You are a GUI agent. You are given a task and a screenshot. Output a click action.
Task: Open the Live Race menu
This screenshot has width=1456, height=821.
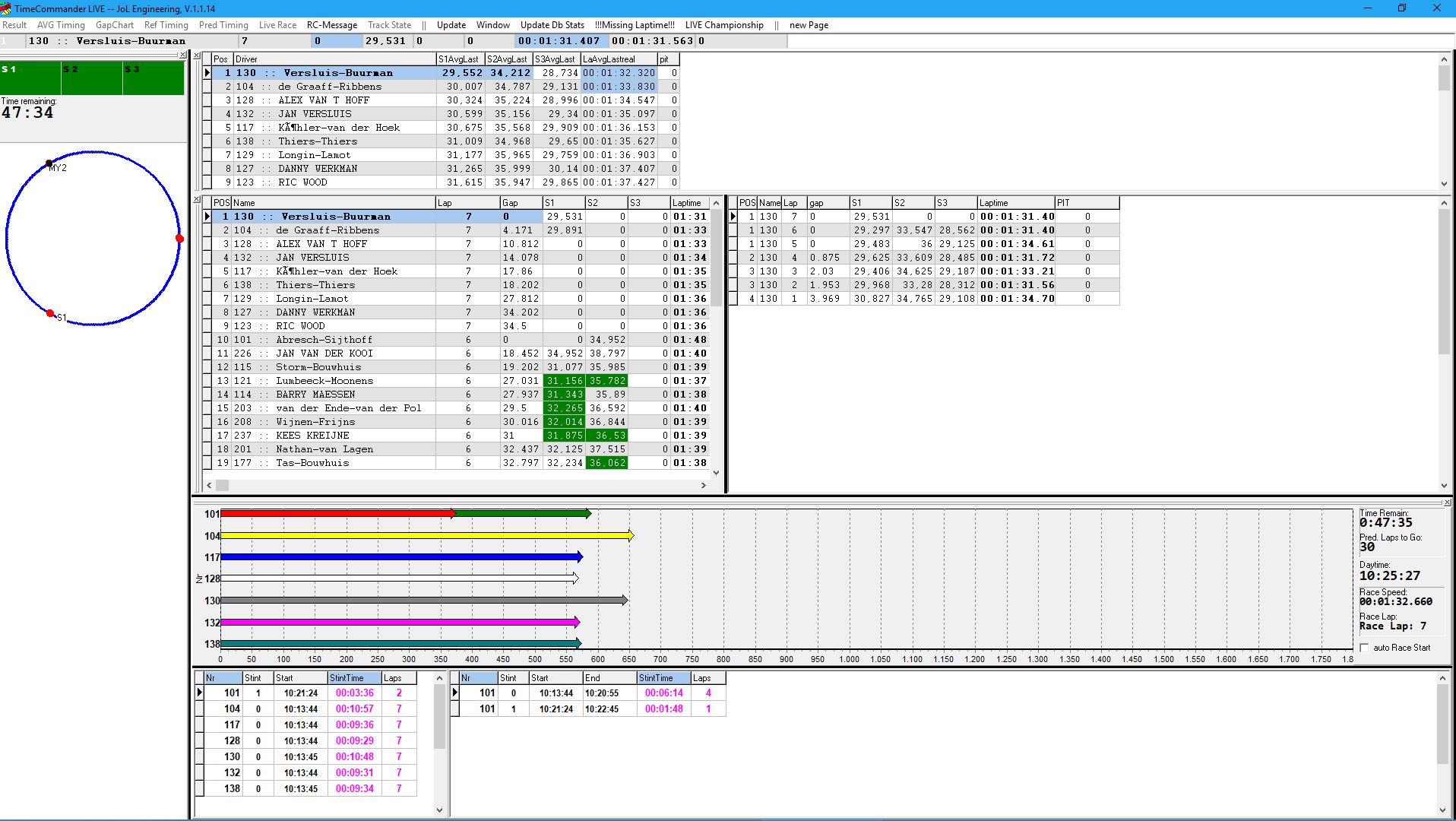[277, 25]
